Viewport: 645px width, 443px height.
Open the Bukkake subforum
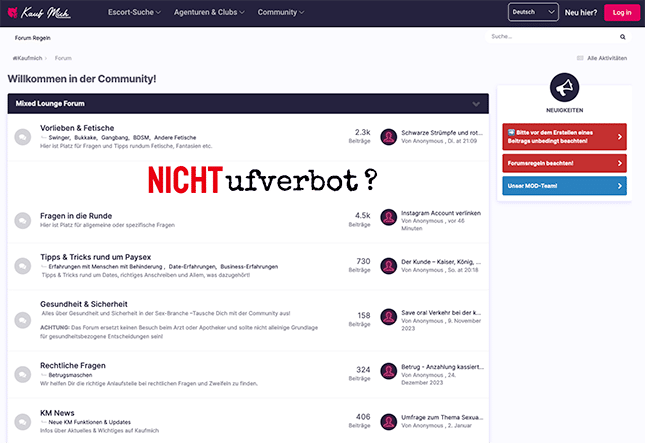point(86,138)
